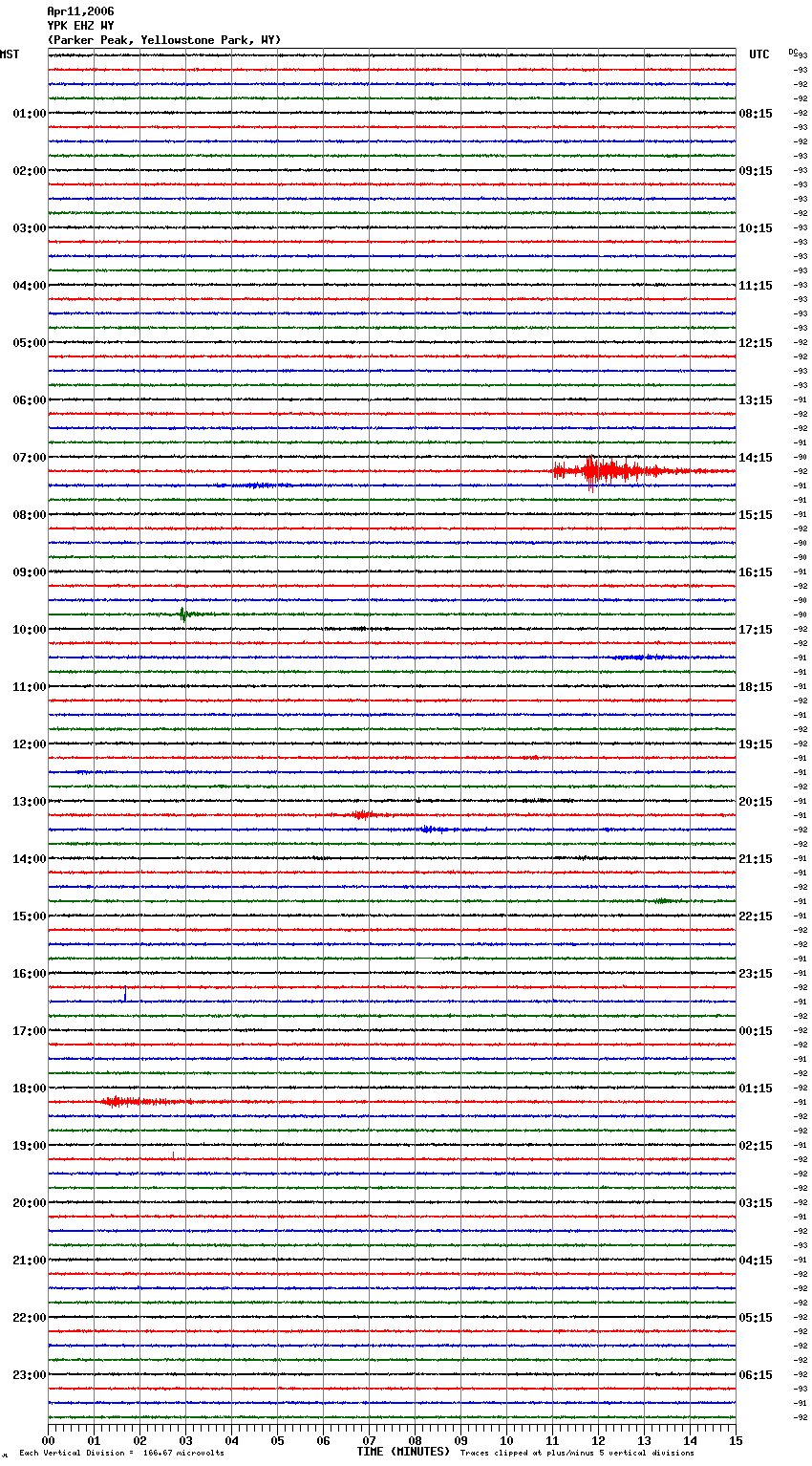
Task: Select the "12:00" MST hour label
Action: (30, 744)
